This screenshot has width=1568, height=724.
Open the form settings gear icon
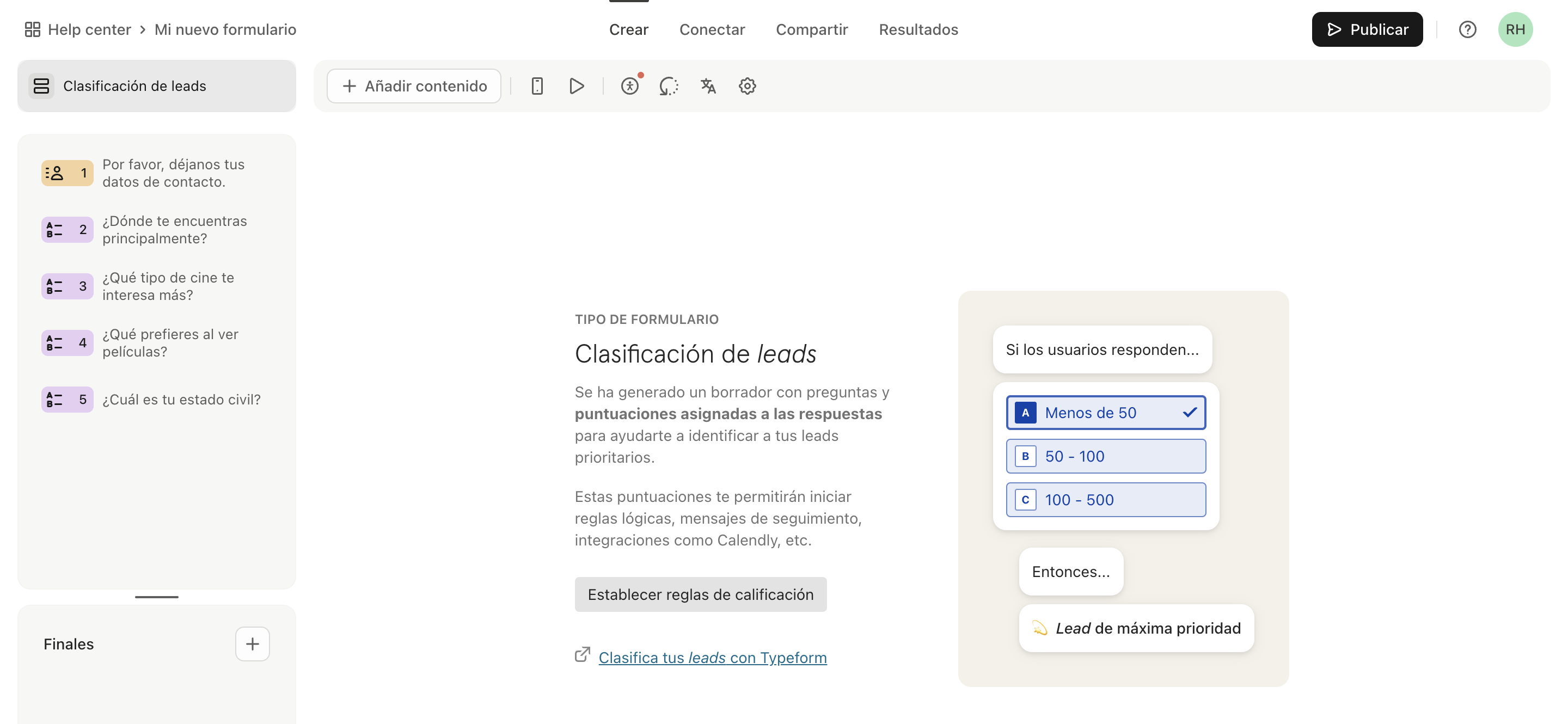click(x=748, y=86)
